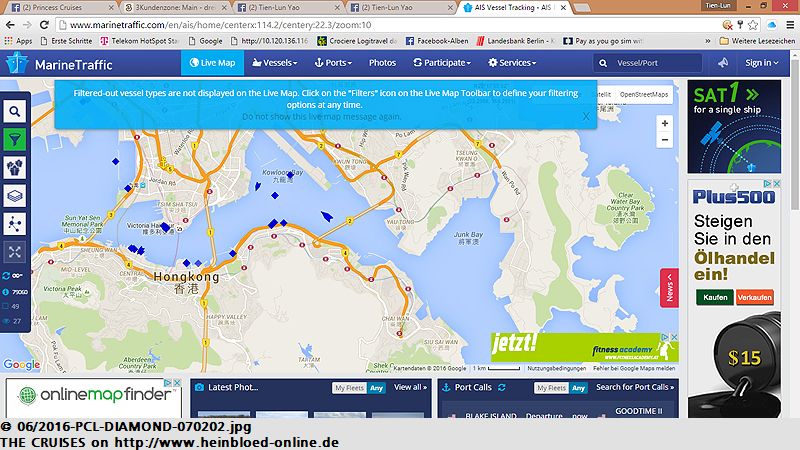Click the browser address bar URL

[x=220, y=24]
